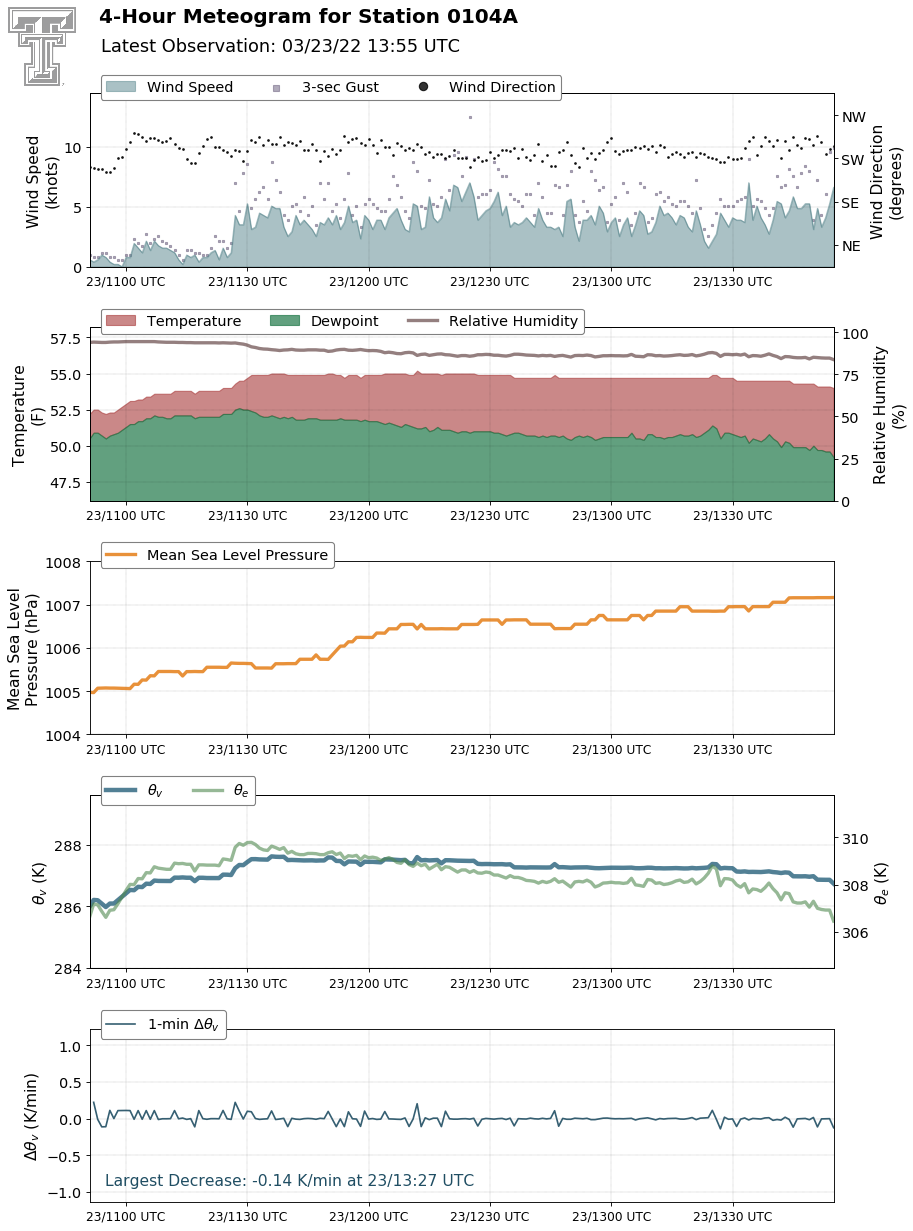Click the '310' θe axis tick

tap(856, 839)
